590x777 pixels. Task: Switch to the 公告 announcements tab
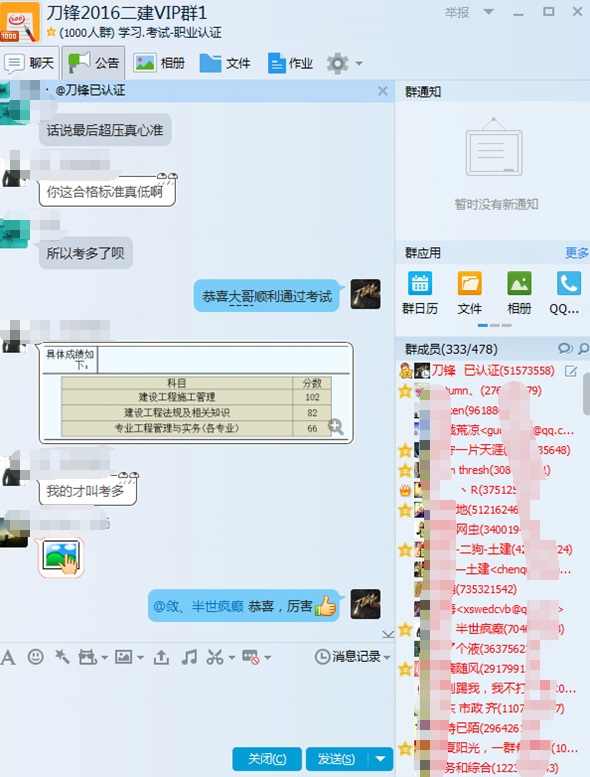coord(94,63)
